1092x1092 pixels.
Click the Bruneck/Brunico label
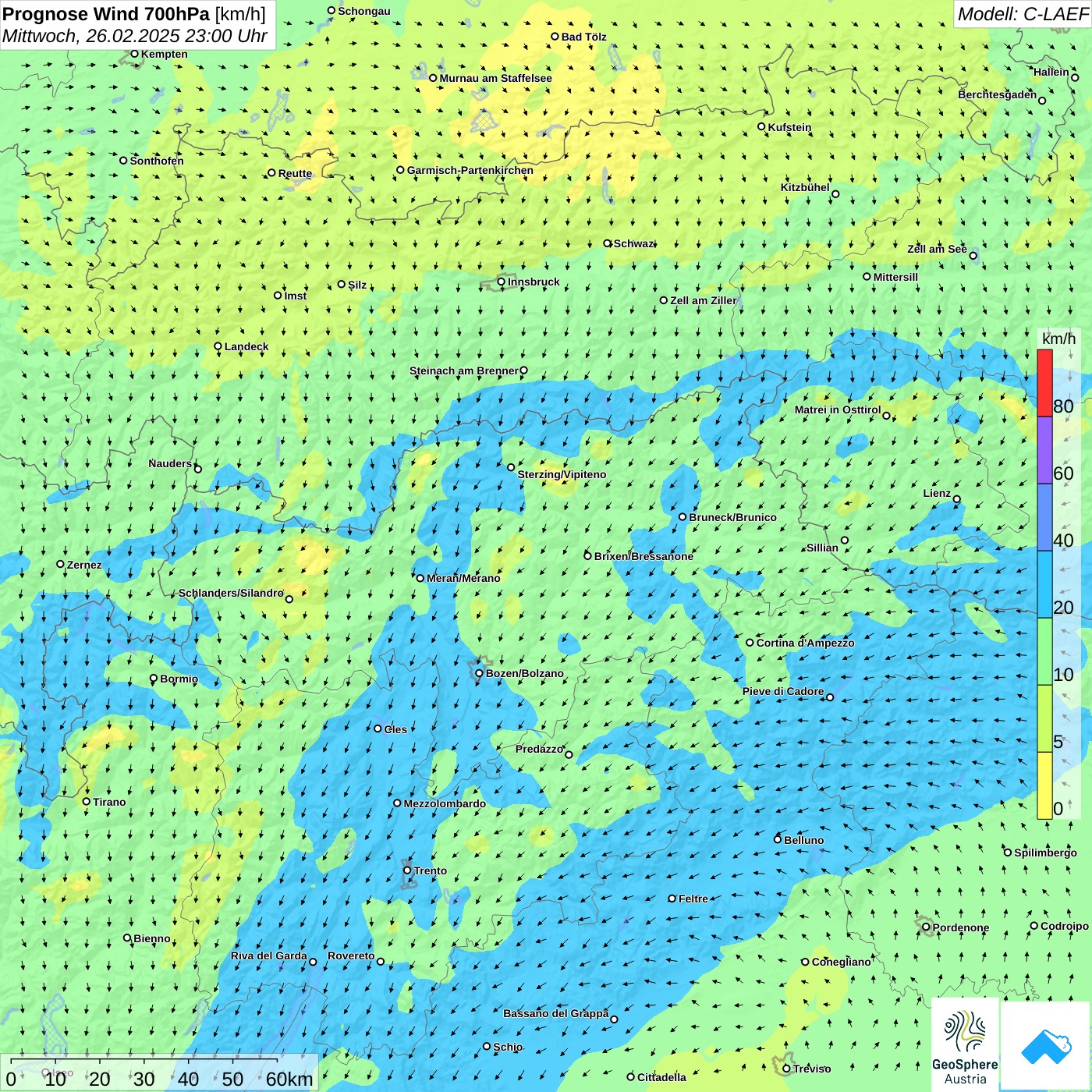[732, 517]
